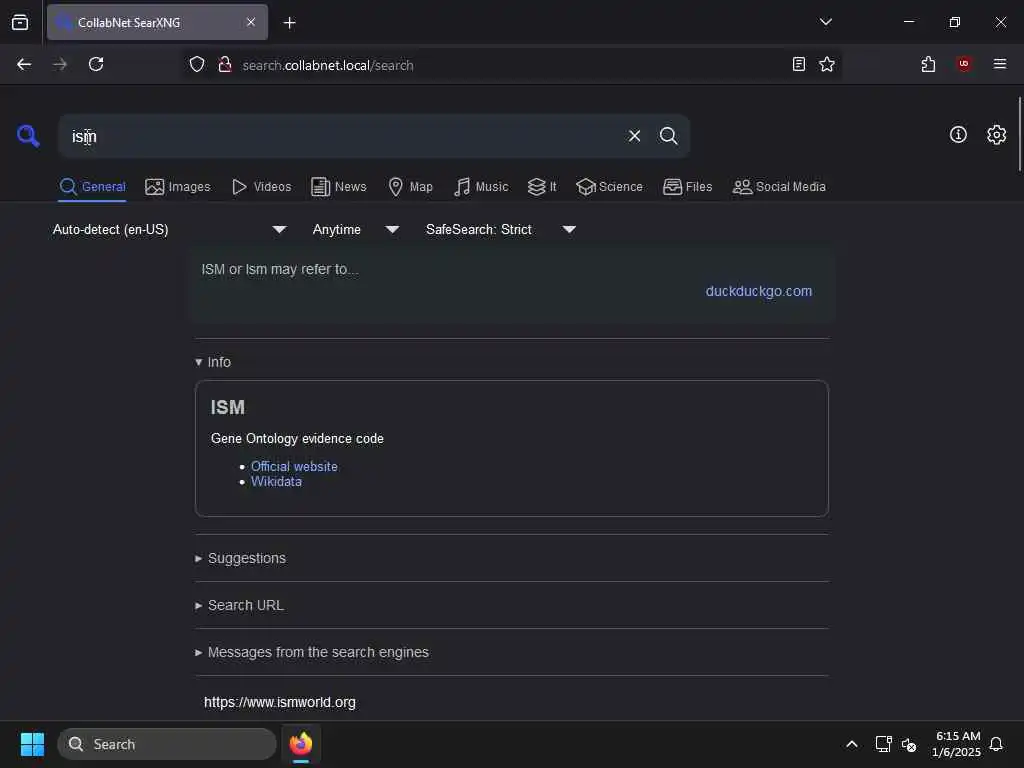Switch to Files search category
Image resolution: width=1024 pixels, height=768 pixels.
(687, 187)
